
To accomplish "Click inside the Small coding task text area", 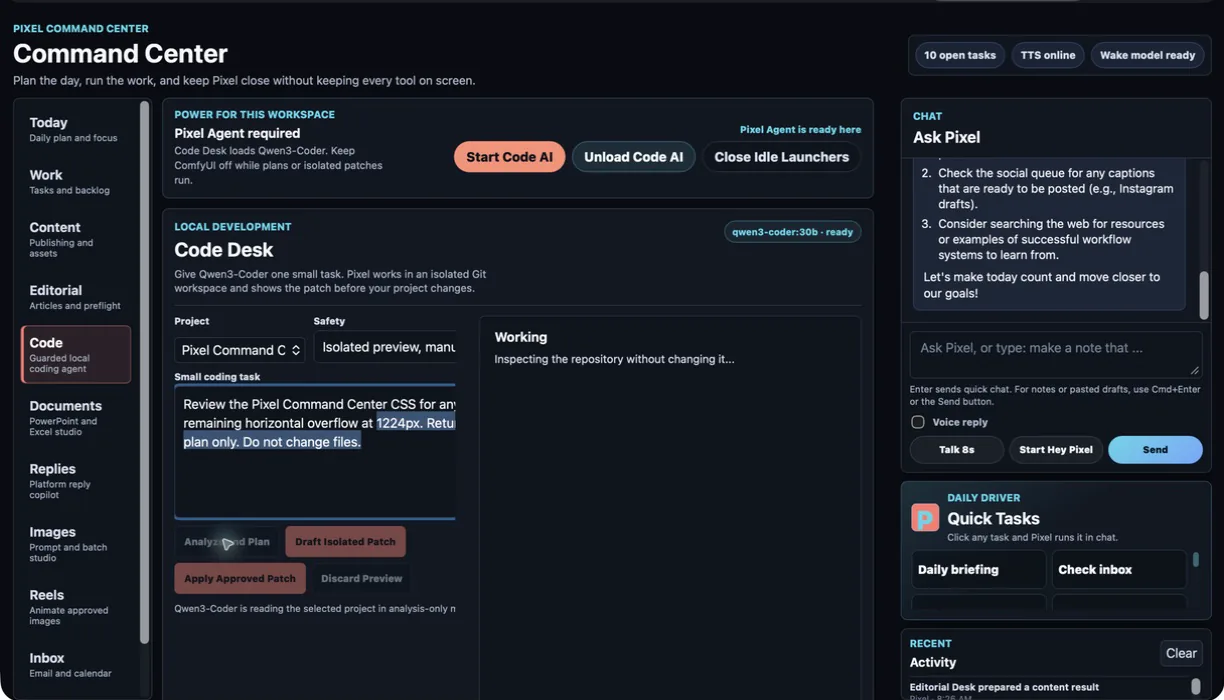I will (x=315, y=452).
